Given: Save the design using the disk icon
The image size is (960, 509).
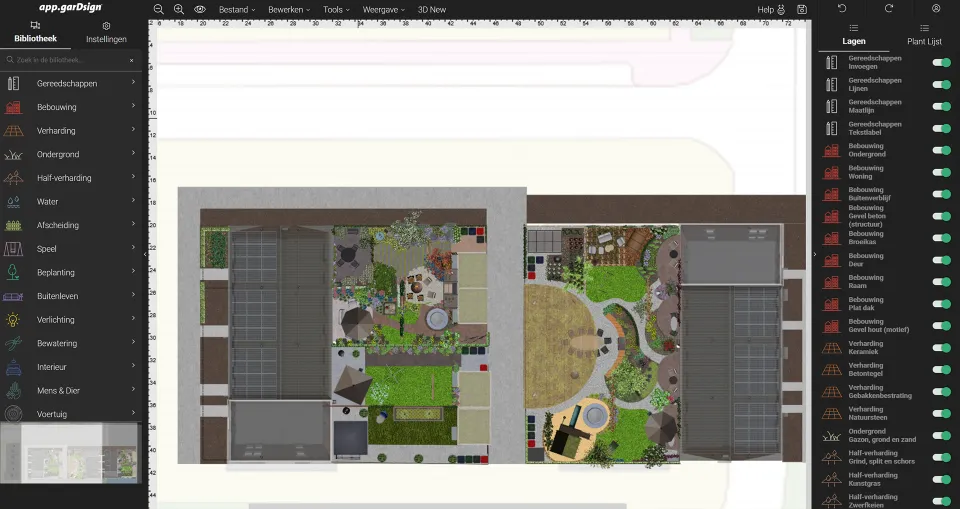Looking at the screenshot, I should [801, 9].
